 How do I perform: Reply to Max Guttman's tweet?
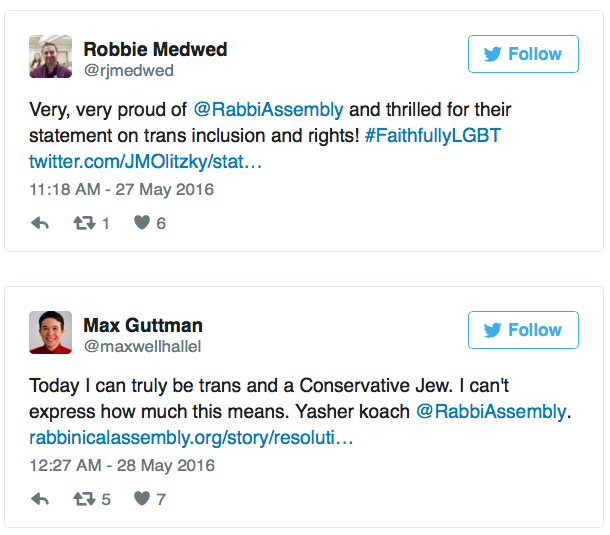[40, 499]
